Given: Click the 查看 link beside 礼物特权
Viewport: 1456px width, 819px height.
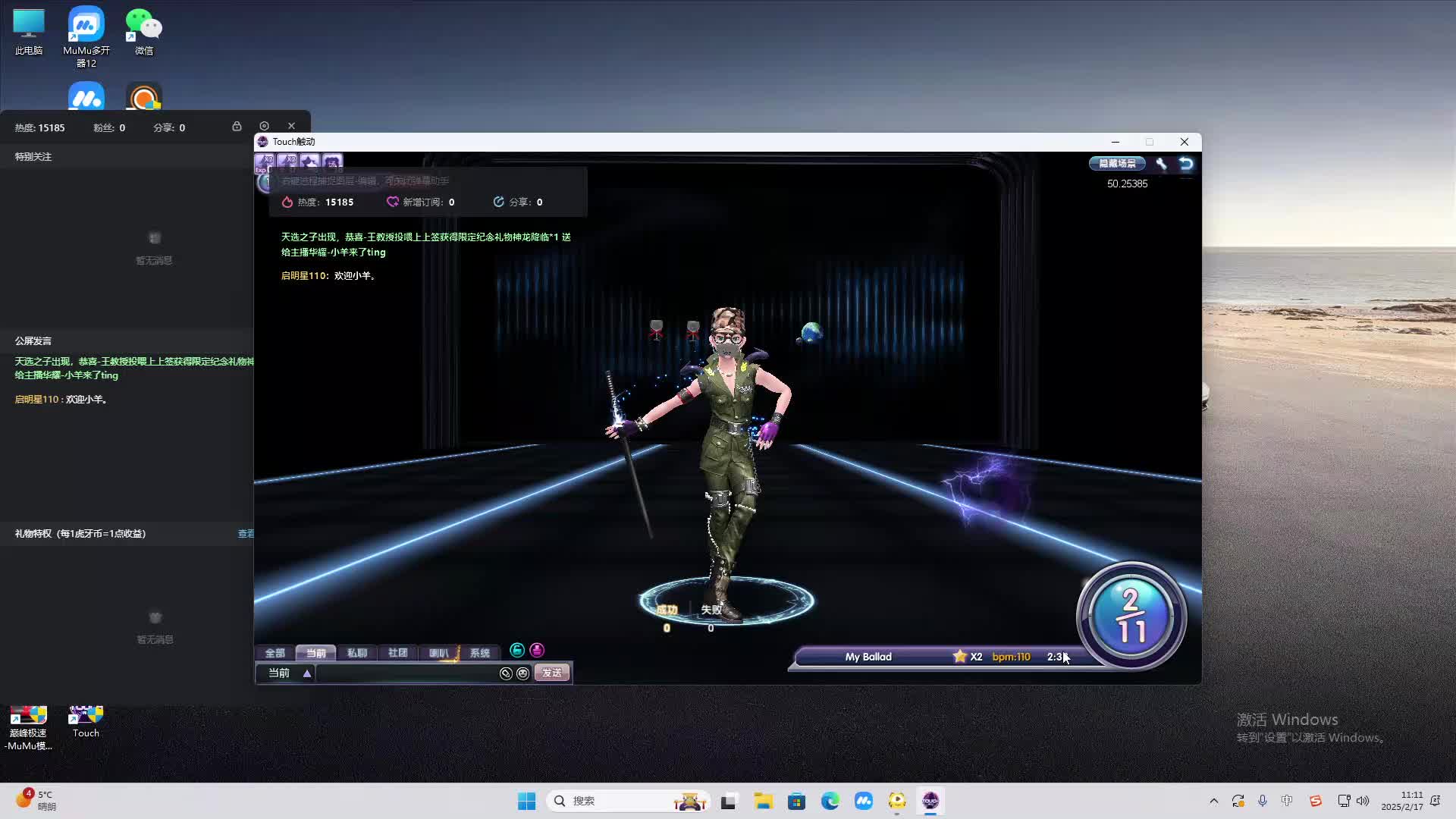Looking at the screenshot, I should (246, 534).
